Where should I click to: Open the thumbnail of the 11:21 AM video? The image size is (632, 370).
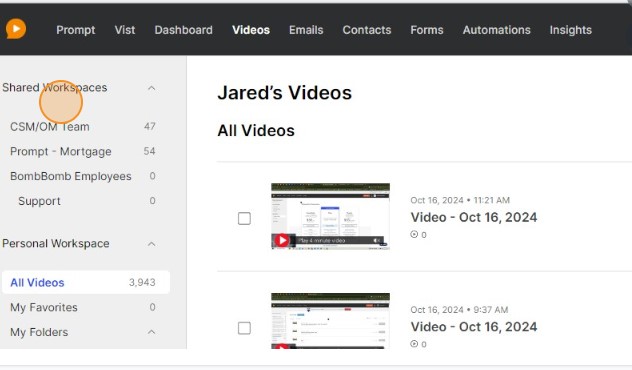point(331,216)
